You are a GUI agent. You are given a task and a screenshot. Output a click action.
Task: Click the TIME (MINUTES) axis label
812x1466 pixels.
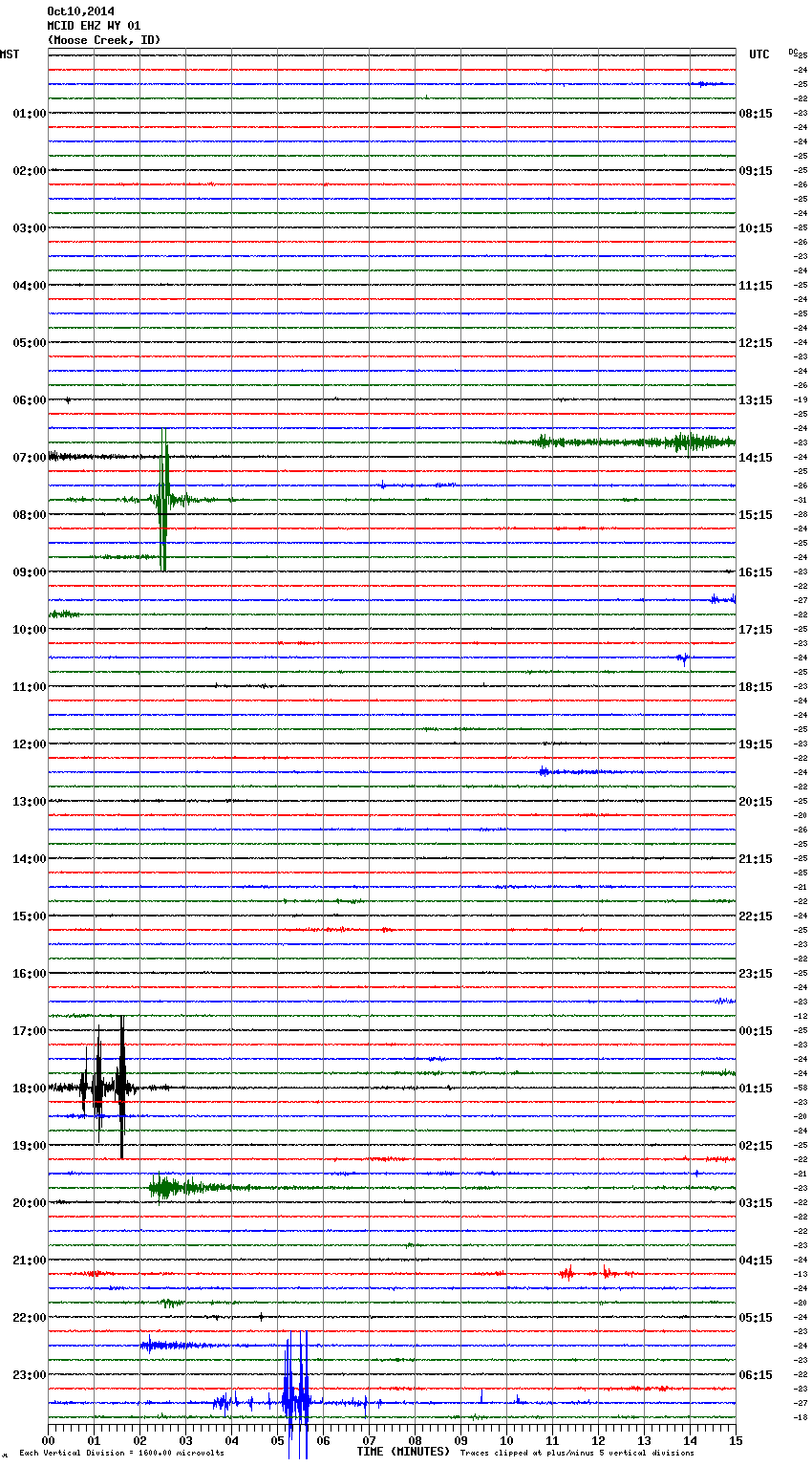(x=403, y=1452)
